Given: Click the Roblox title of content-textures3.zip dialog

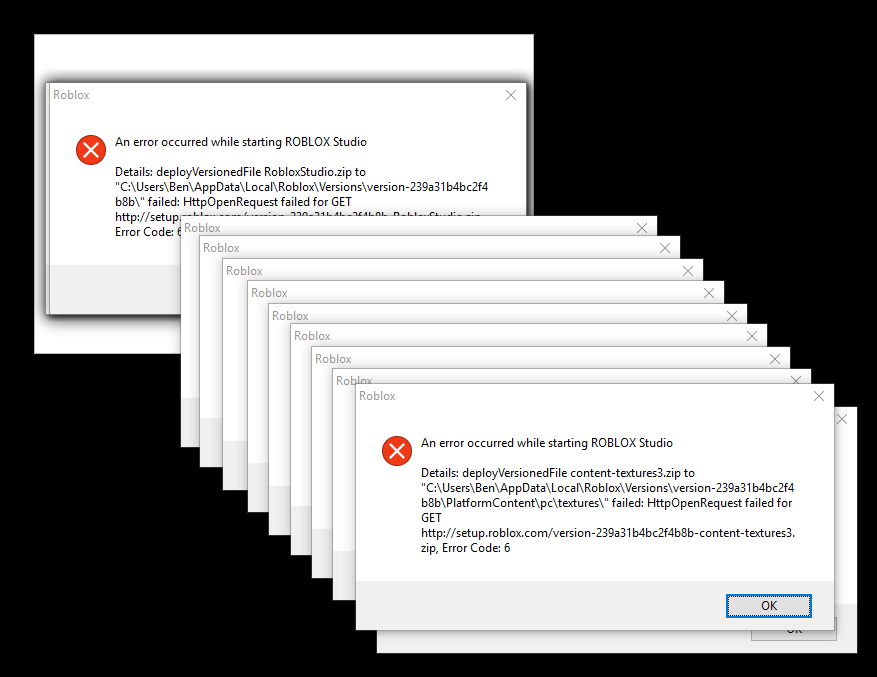Looking at the screenshot, I should click(x=377, y=396).
